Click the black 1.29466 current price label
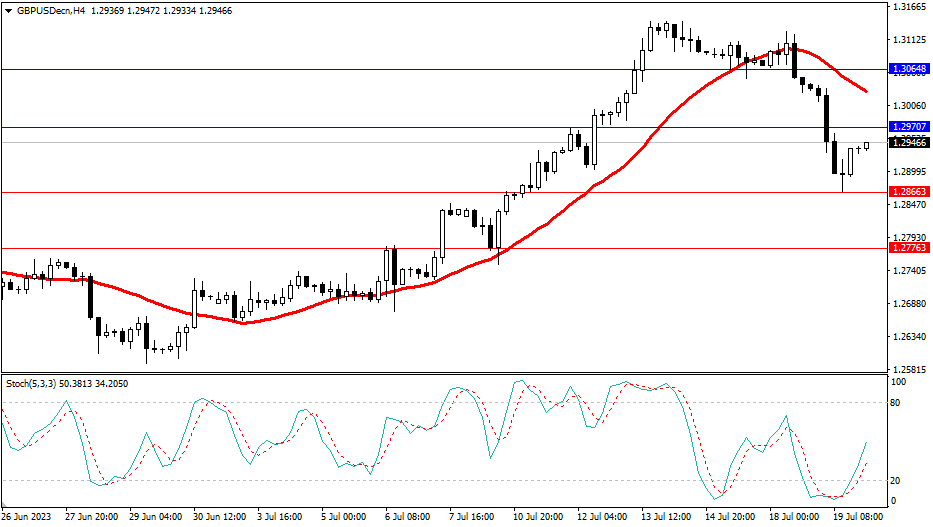Image resolution: width=933 pixels, height=527 pixels. (x=909, y=143)
